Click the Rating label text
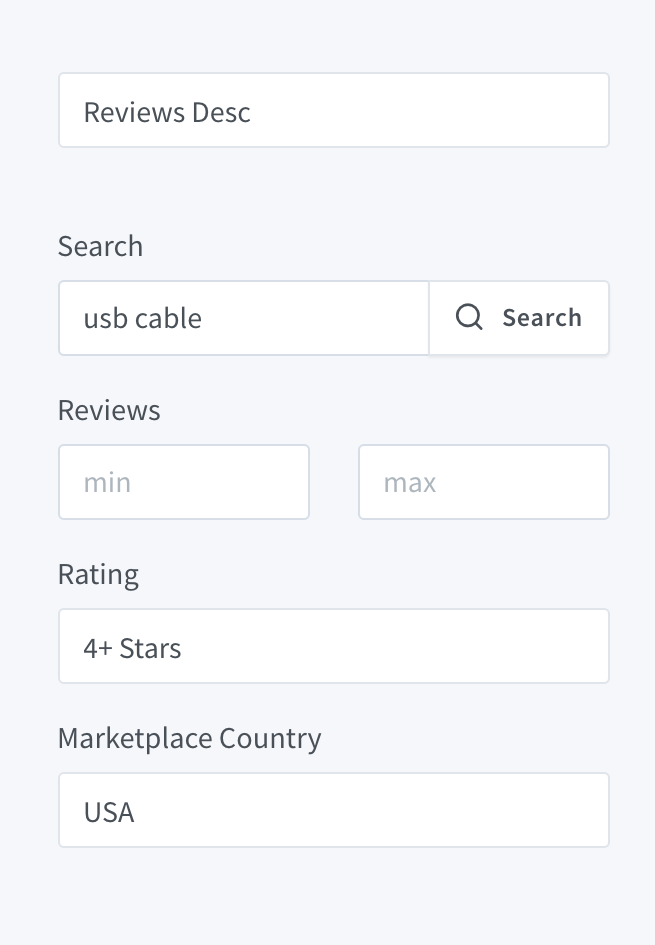This screenshot has height=945, width=655. tap(98, 574)
